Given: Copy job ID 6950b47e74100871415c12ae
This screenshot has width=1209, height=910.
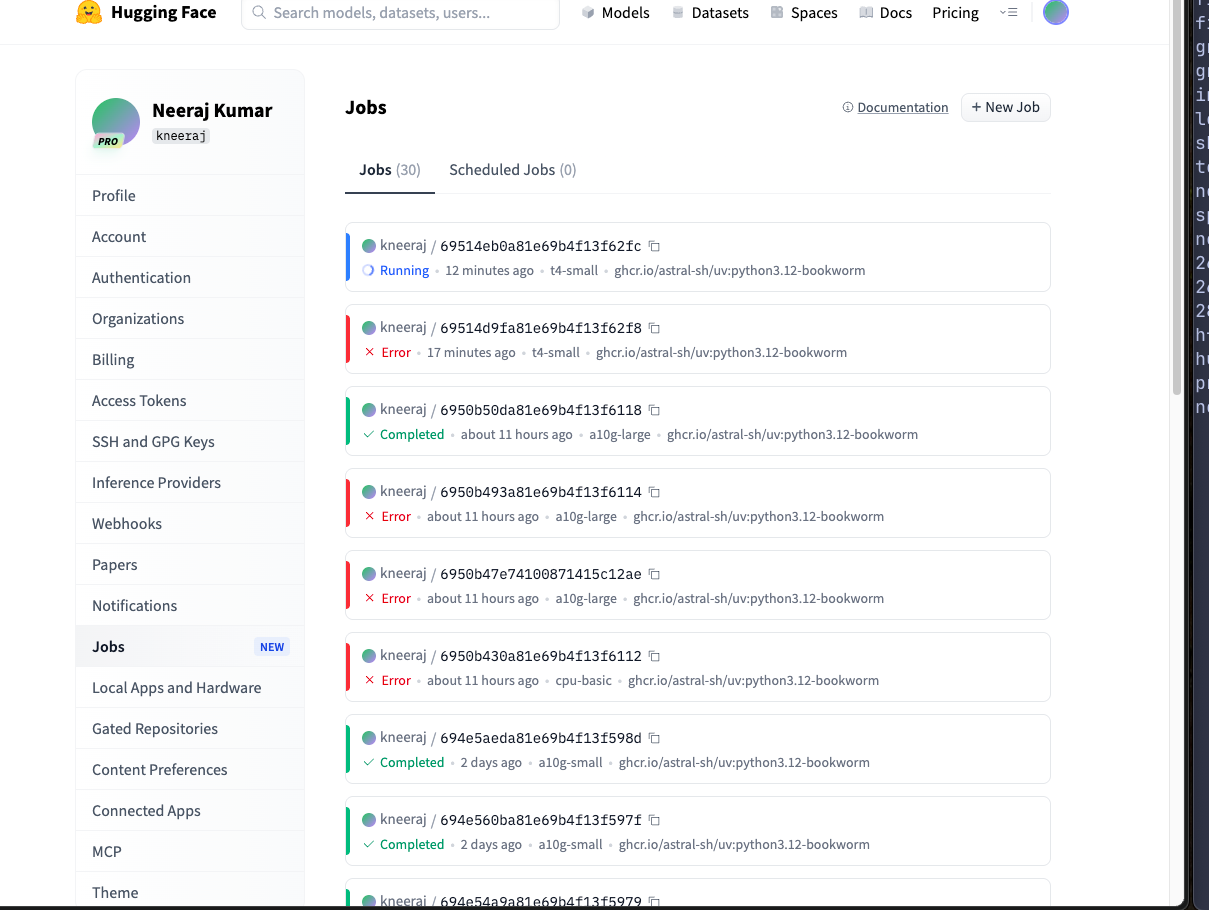Looking at the screenshot, I should [x=654, y=574].
